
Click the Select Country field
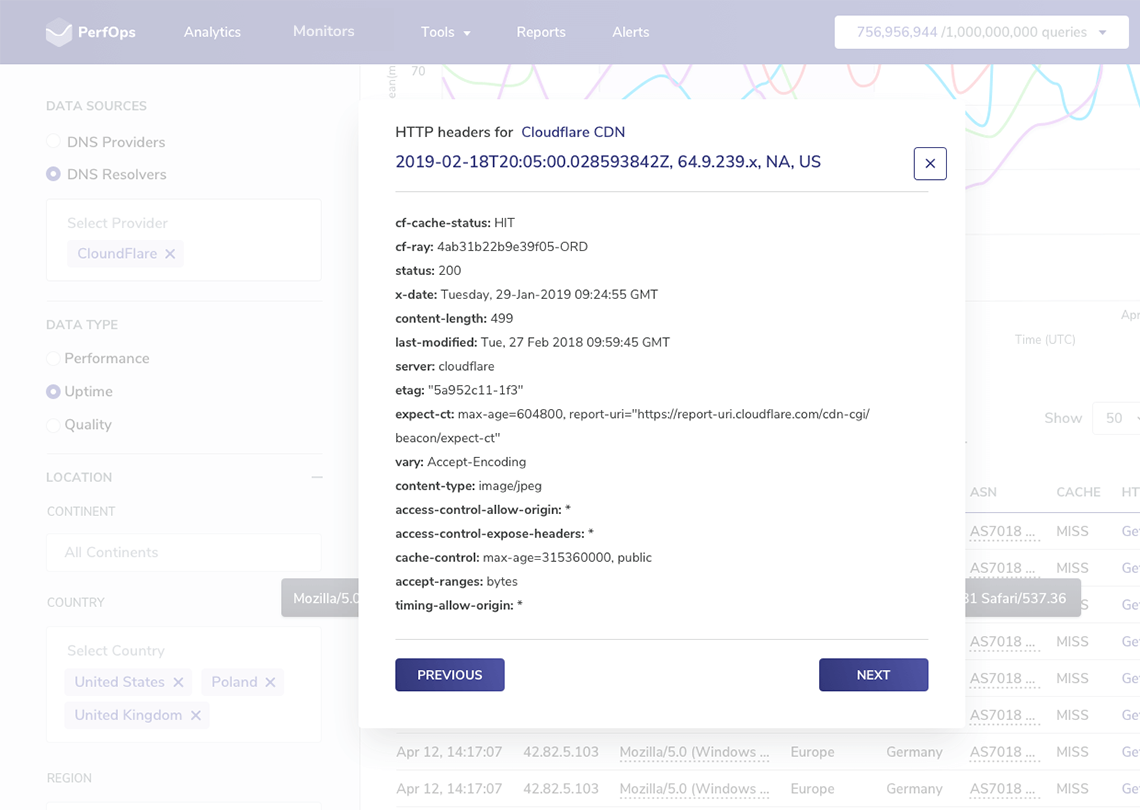[x=184, y=685]
